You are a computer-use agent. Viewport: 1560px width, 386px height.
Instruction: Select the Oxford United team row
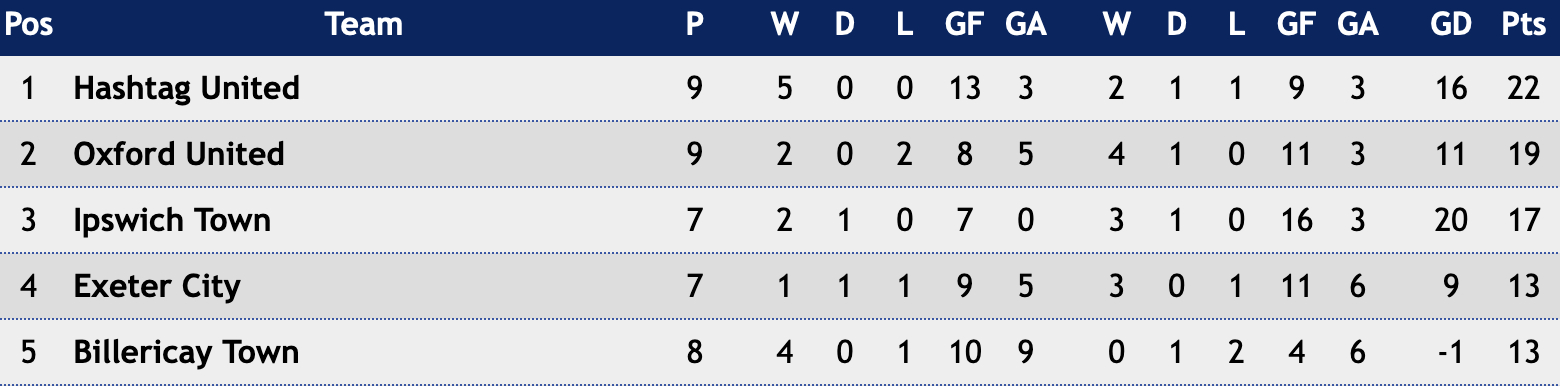pos(780,154)
